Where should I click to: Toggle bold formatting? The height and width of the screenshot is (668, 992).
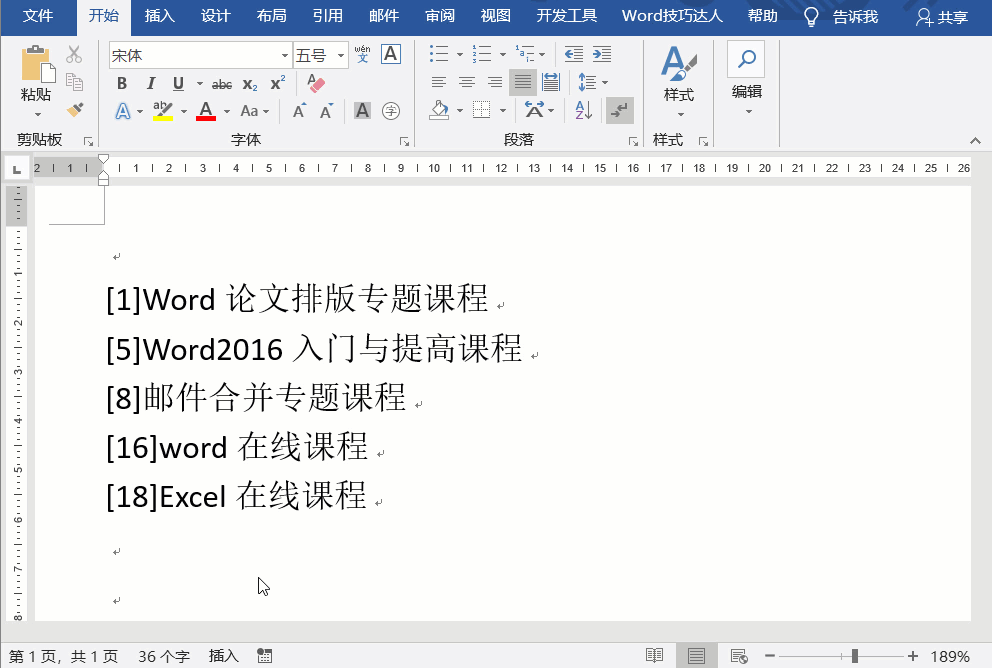[x=122, y=83]
